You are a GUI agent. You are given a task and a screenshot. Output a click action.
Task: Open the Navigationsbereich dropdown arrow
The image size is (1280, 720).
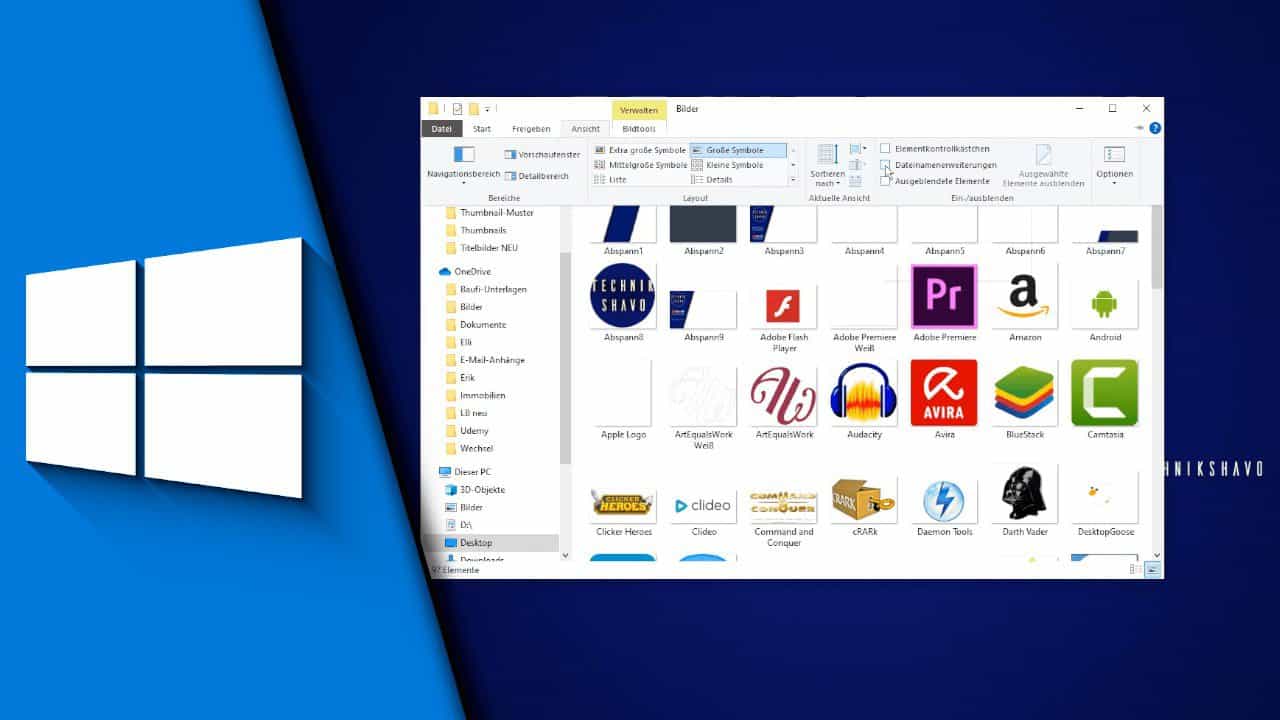(x=464, y=184)
